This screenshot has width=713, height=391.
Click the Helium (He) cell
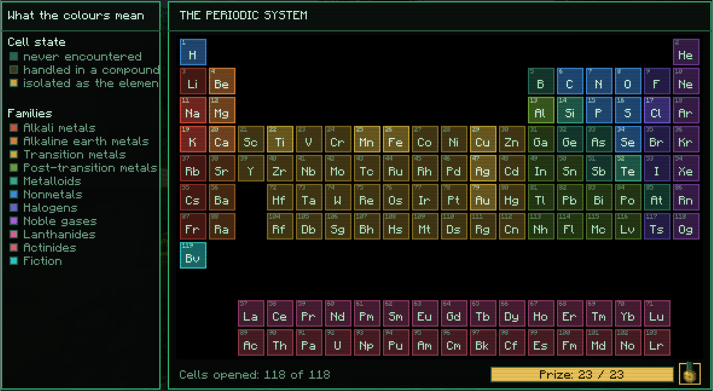click(686, 52)
